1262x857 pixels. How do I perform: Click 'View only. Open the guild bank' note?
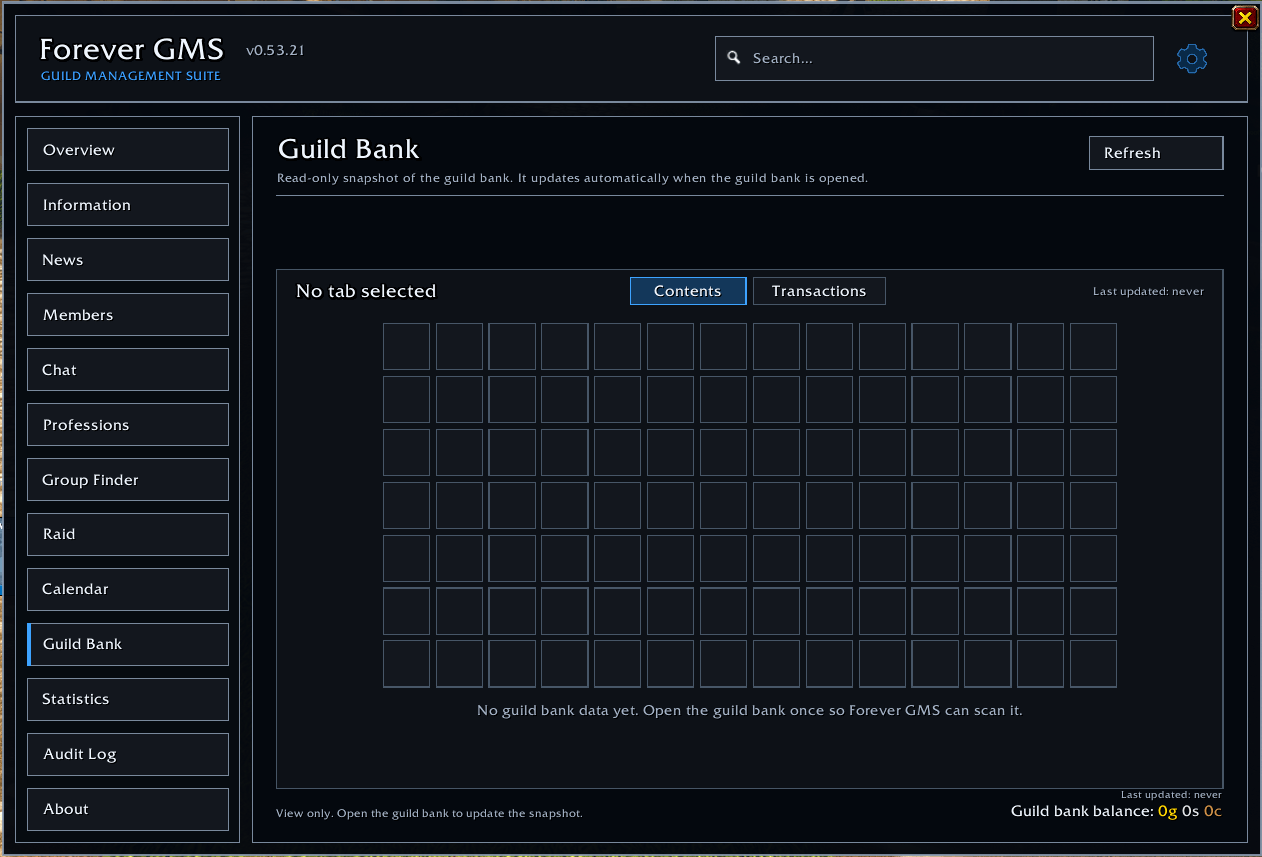click(x=429, y=813)
